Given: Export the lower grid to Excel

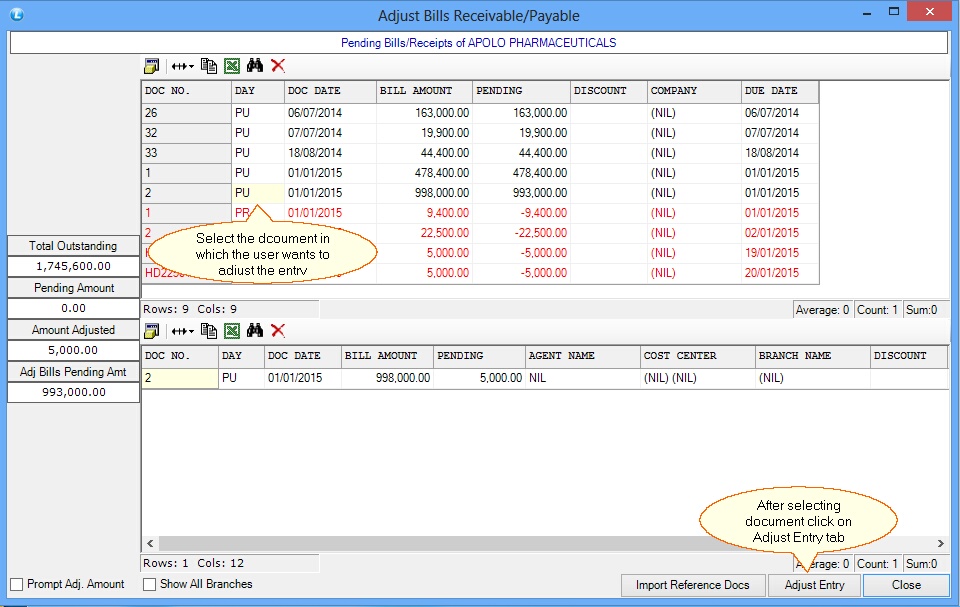Looking at the screenshot, I should [232, 331].
